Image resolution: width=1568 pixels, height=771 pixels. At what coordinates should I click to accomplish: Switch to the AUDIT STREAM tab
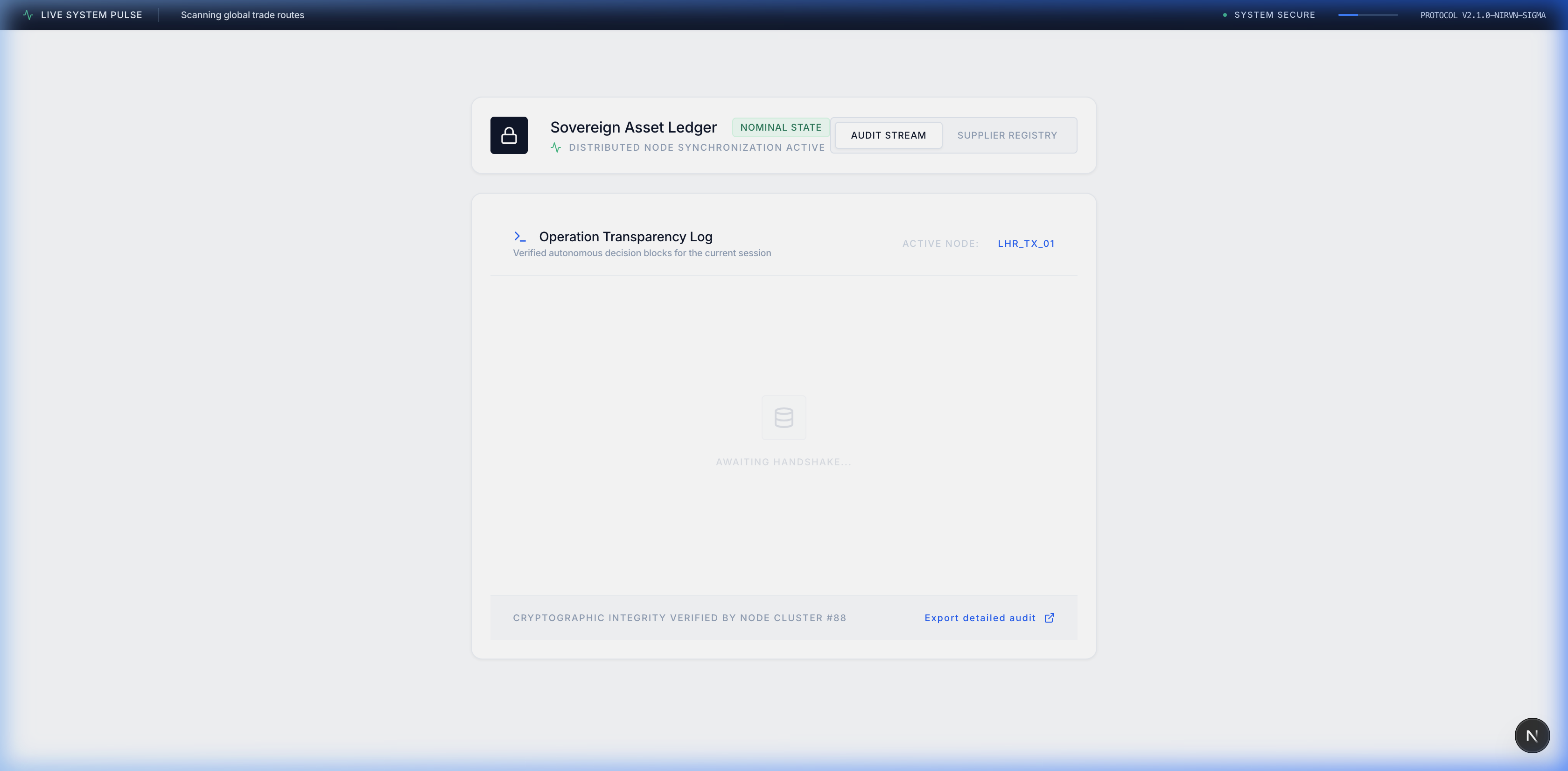[888, 135]
